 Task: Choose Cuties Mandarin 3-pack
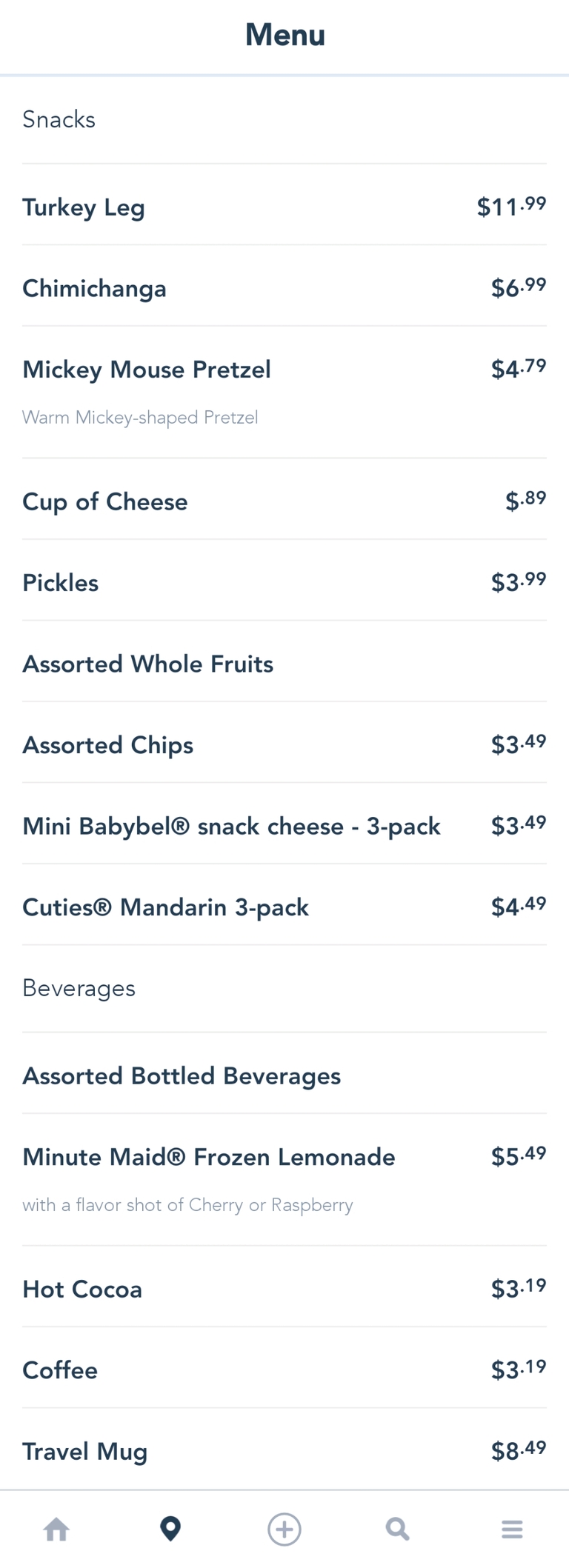pyautogui.click(x=166, y=907)
